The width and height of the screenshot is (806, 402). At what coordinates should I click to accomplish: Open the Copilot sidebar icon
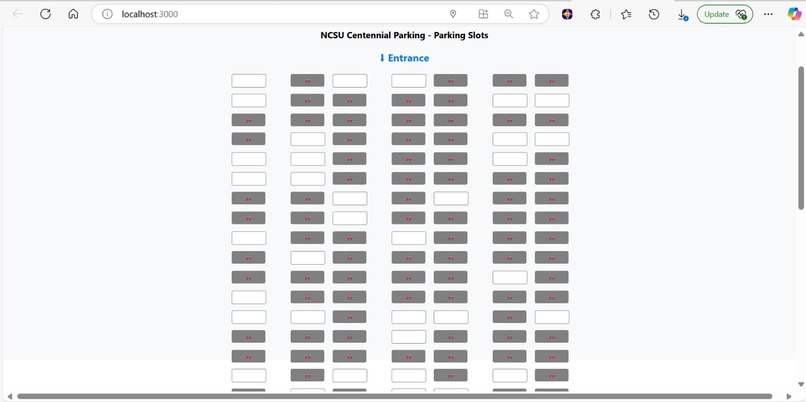[794, 14]
